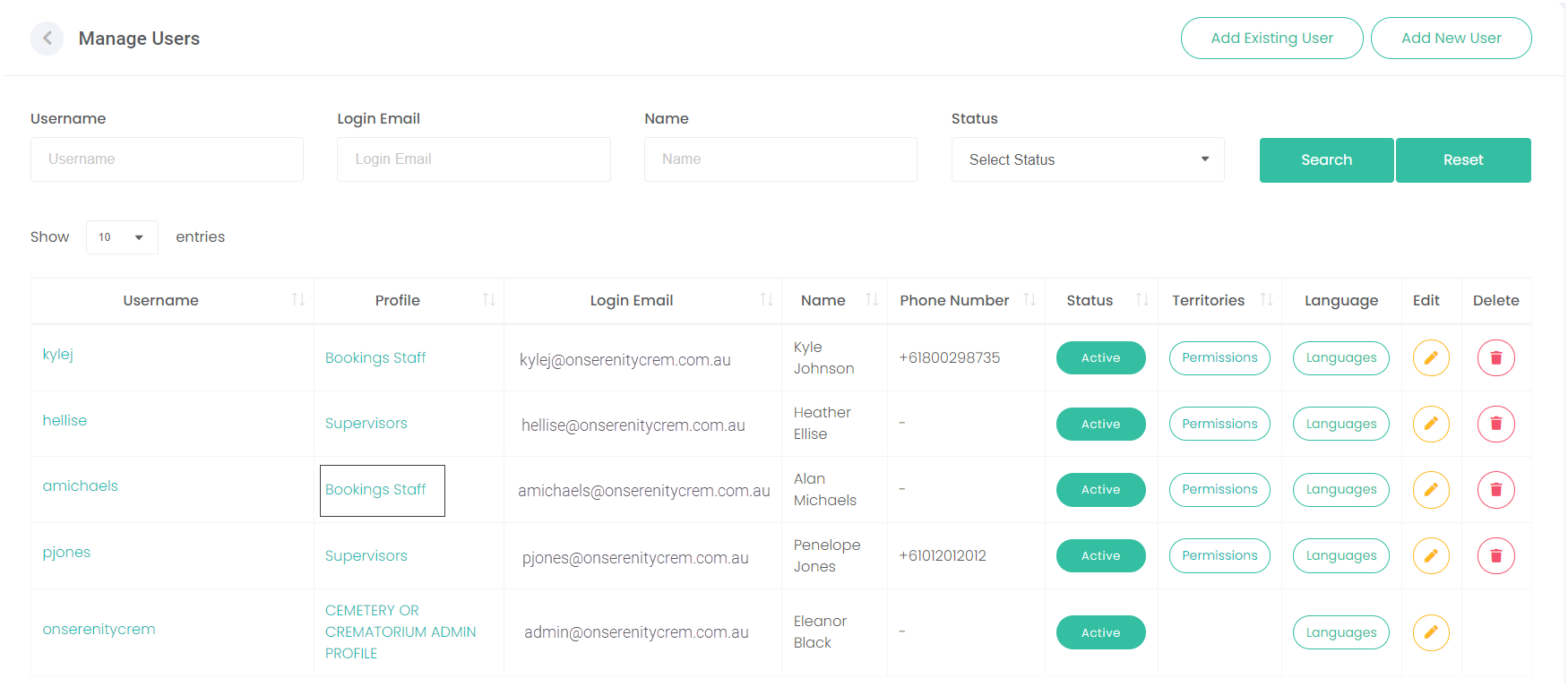Edit user amichaels with the pencil icon
The image size is (1568, 687).
1431,490
